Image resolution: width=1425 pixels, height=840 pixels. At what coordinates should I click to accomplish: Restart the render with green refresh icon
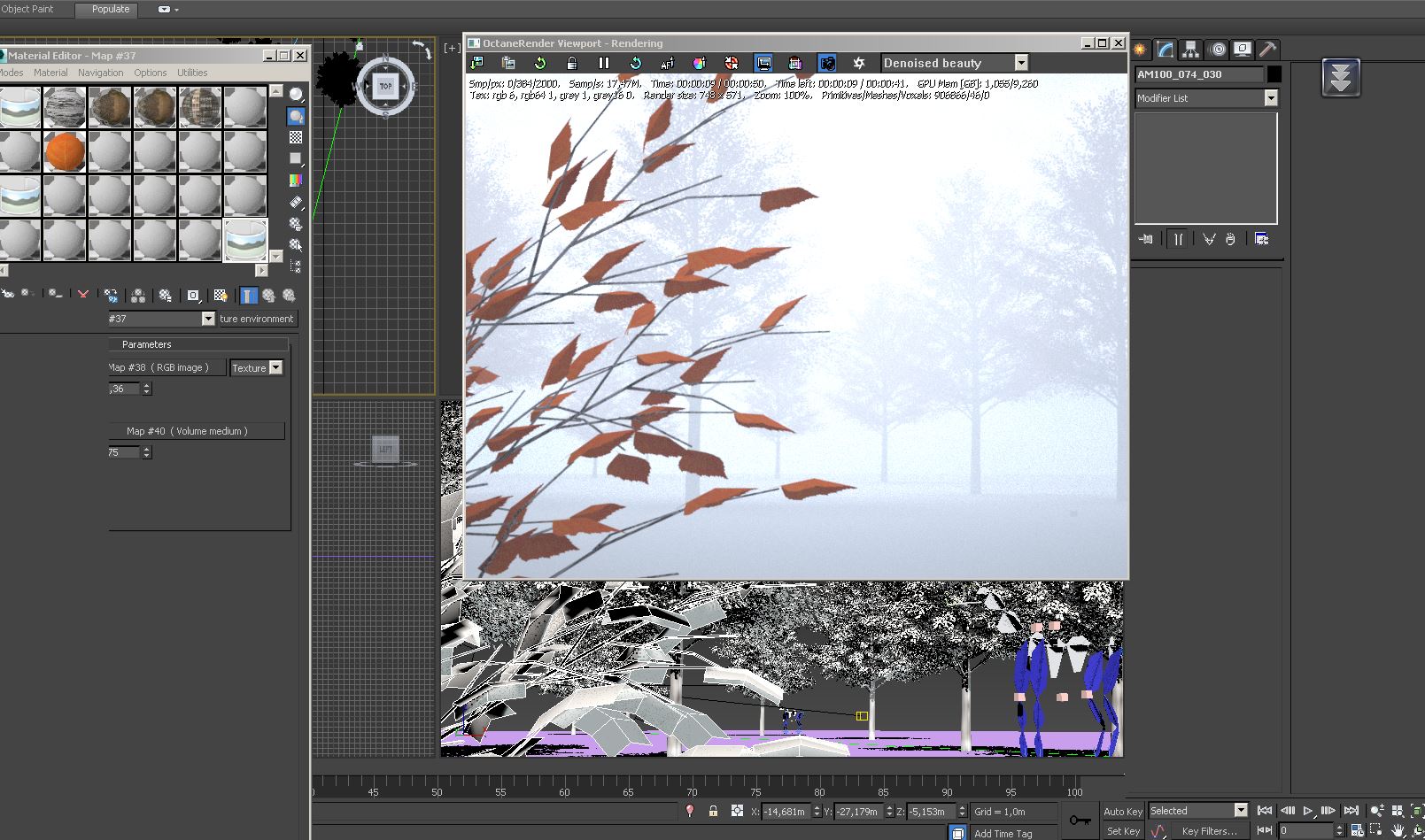point(540,63)
